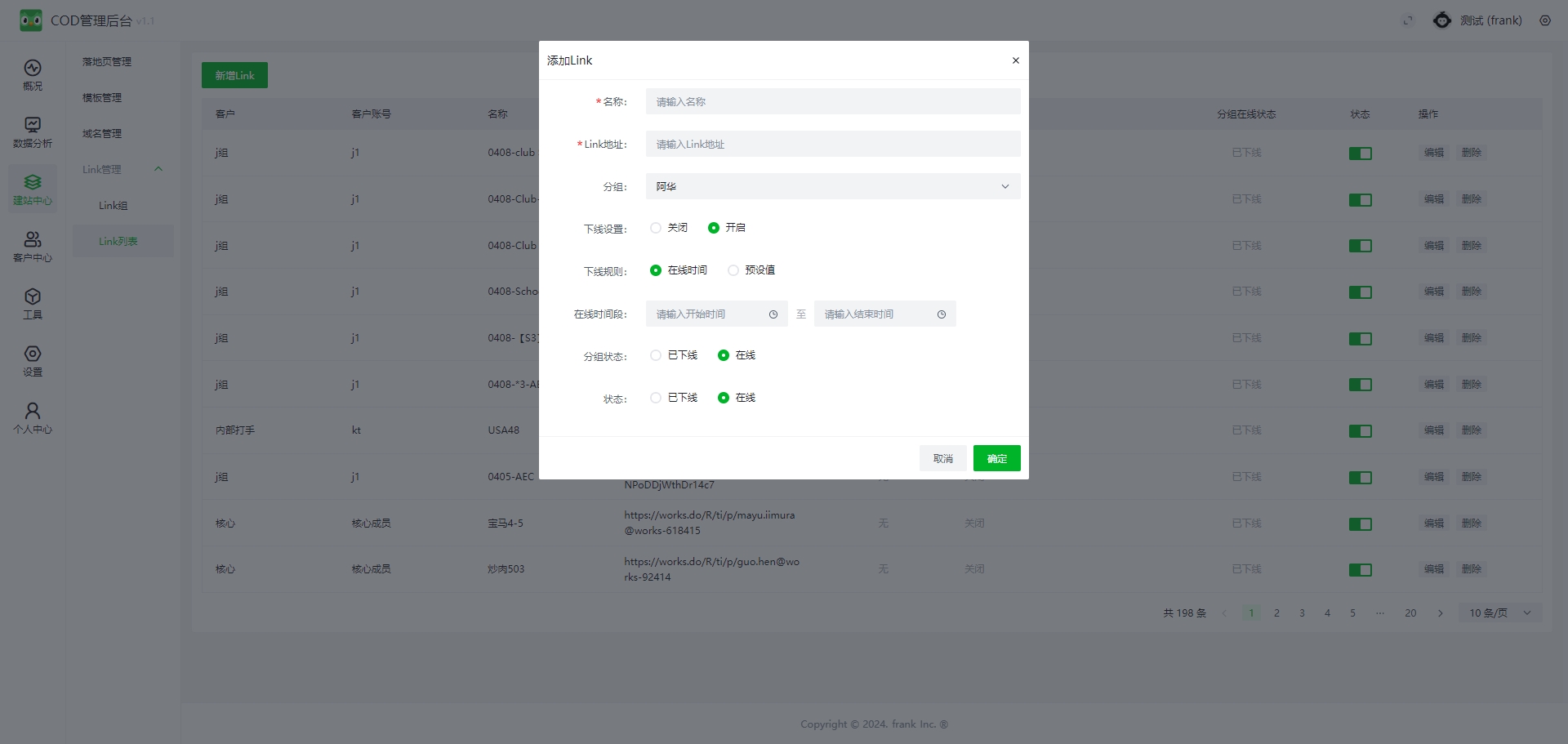Viewport: 1568px width, 744px height.
Task: Open the Link组 submenu item
Action: point(114,206)
